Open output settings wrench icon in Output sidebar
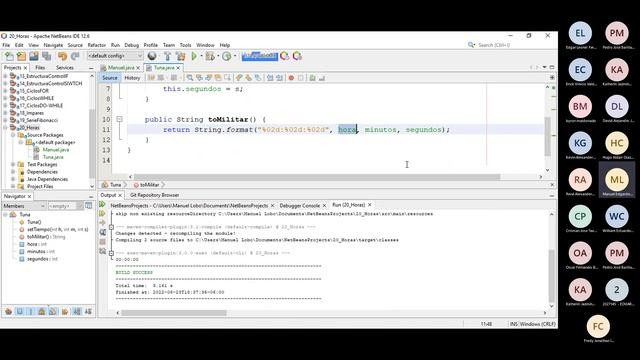The height and width of the screenshot is (360, 640). tap(102, 251)
